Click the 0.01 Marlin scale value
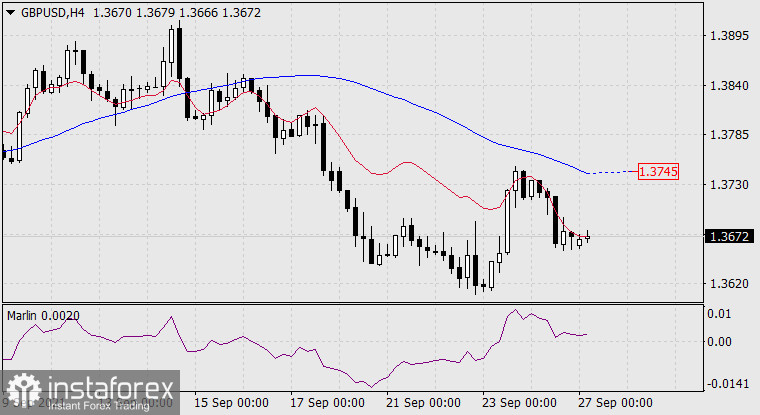 click(x=719, y=314)
